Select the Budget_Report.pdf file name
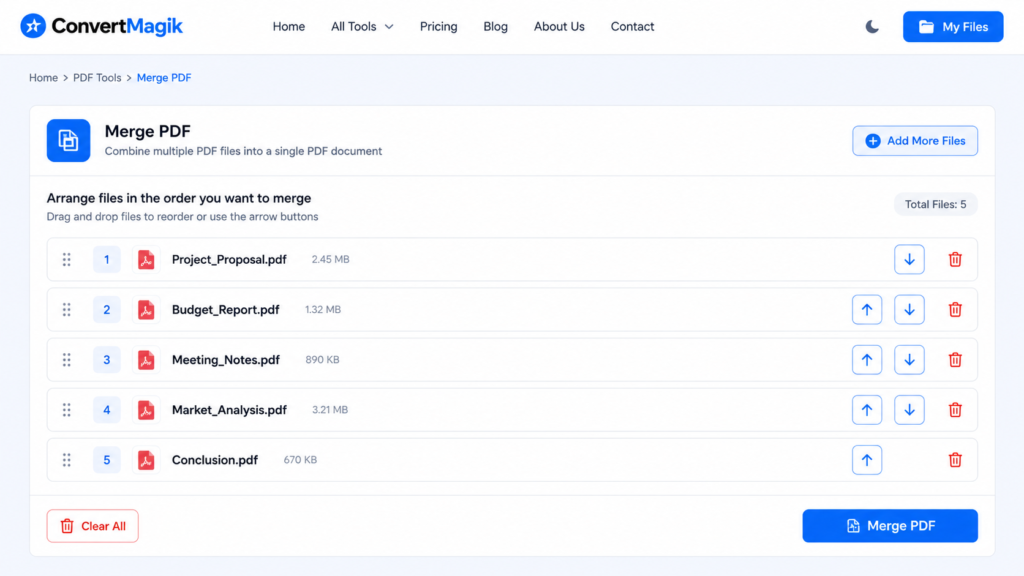Image resolution: width=1024 pixels, height=576 pixels. [225, 310]
